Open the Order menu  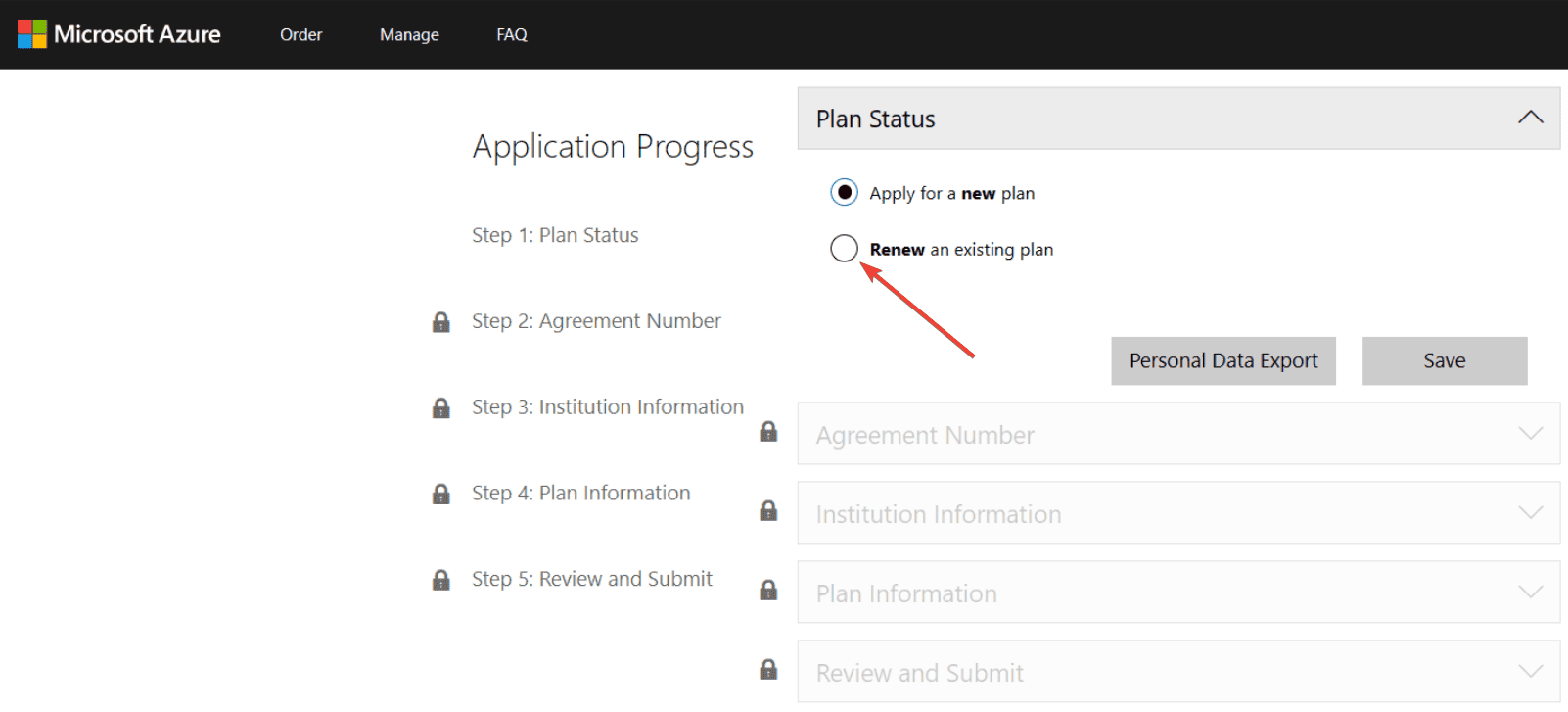click(300, 34)
